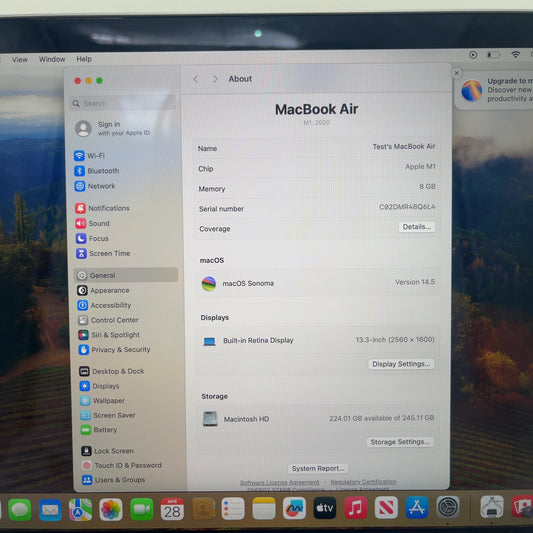Click the computer name Test's MacBook Air
Viewport: 533px width, 533px height.
point(404,147)
